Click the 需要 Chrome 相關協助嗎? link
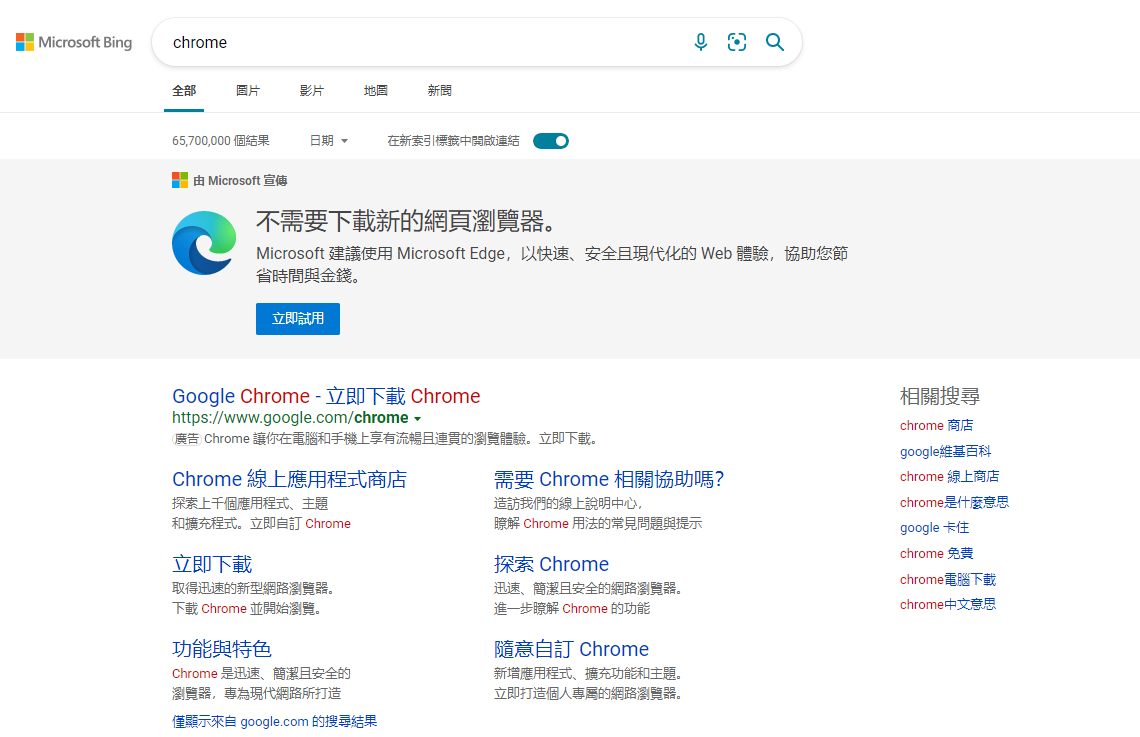Screen dimensions: 1140x737 (609, 480)
